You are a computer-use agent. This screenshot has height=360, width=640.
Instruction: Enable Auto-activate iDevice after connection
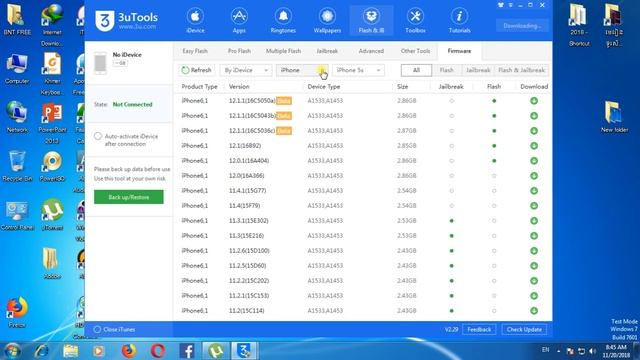(98, 136)
